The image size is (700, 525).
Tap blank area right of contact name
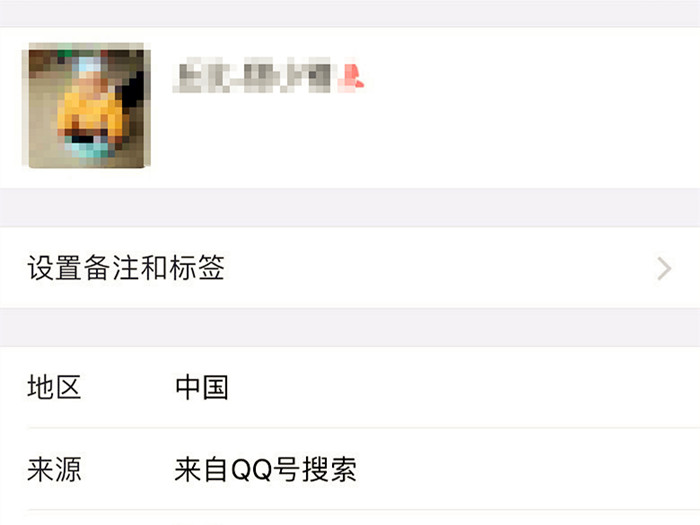[532, 75]
